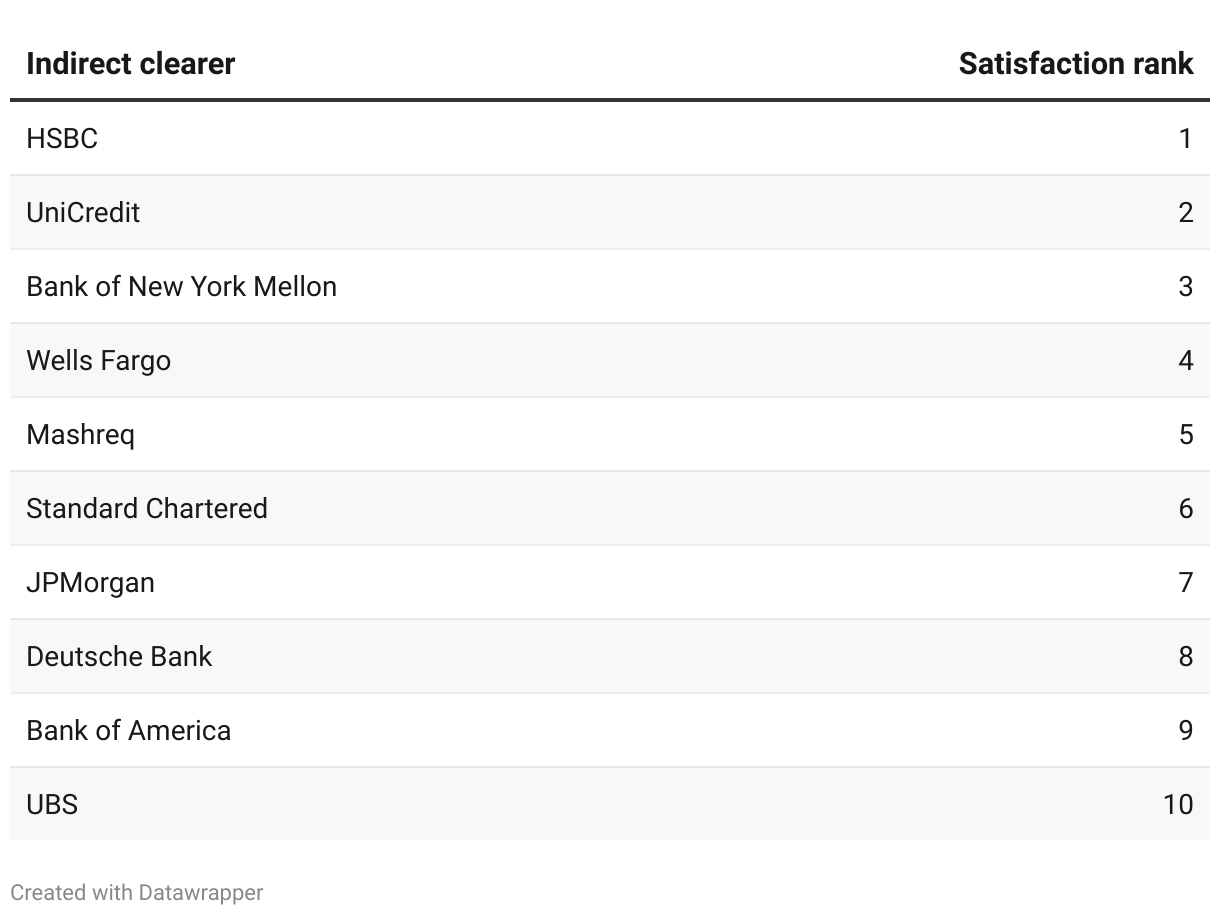Select the JPMorgan row label
The height and width of the screenshot is (916, 1220).
[90, 582]
